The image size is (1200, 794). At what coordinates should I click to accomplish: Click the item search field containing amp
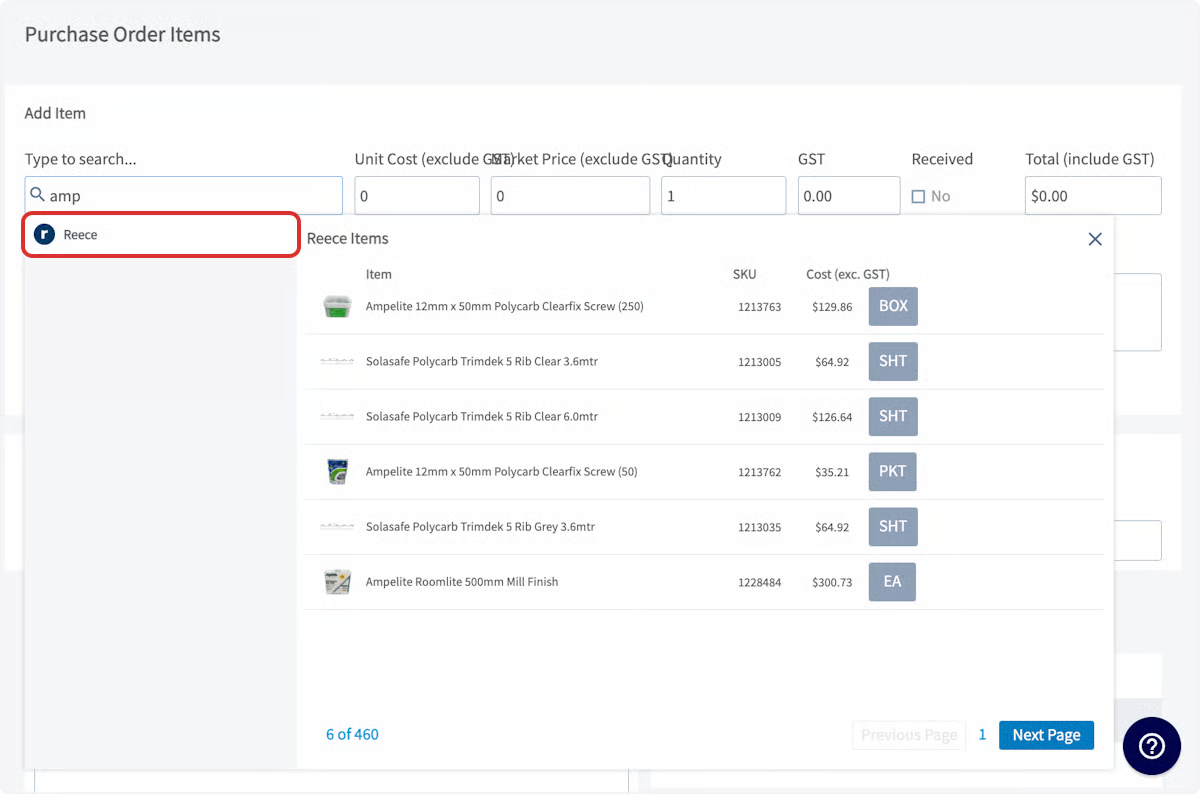click(184, 195)
